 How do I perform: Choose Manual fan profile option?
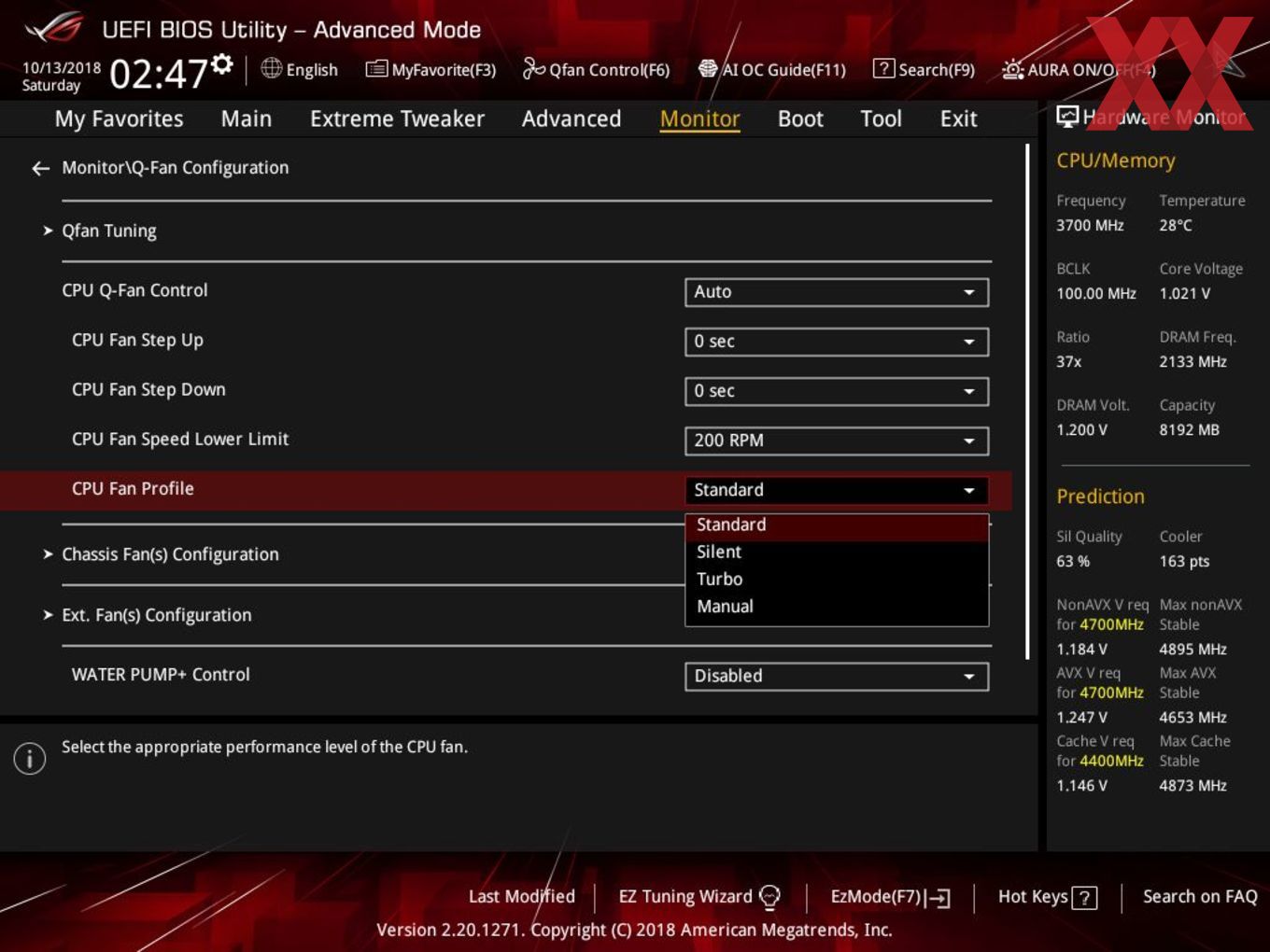point(837,607)
